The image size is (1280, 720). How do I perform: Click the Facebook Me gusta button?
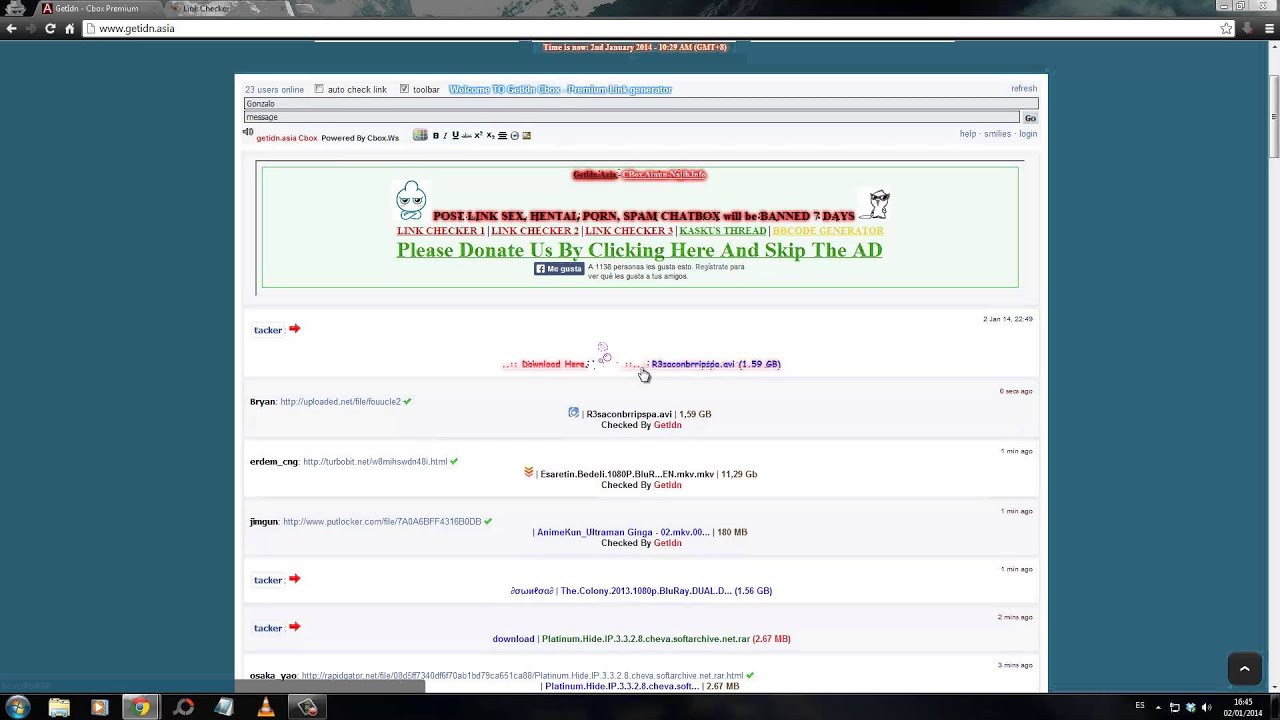559,269
